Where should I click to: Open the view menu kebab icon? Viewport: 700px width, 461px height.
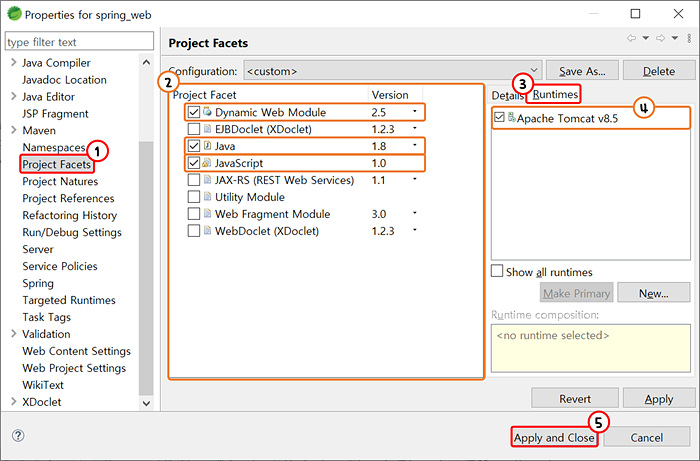tap(689, 38)
